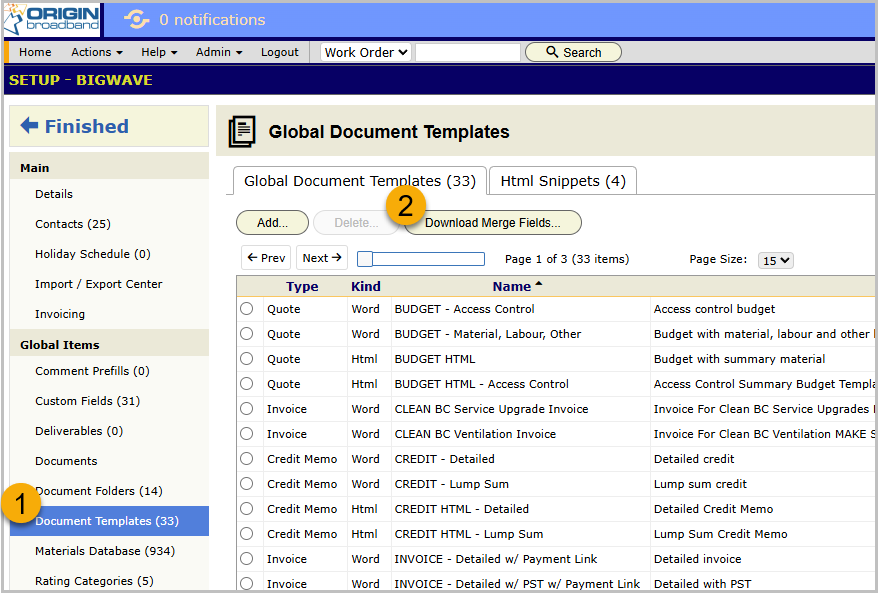Screen dimensions: 878x593
Task: Select radio for CREDIT HTML - Lump Sum
Action: 246,534
